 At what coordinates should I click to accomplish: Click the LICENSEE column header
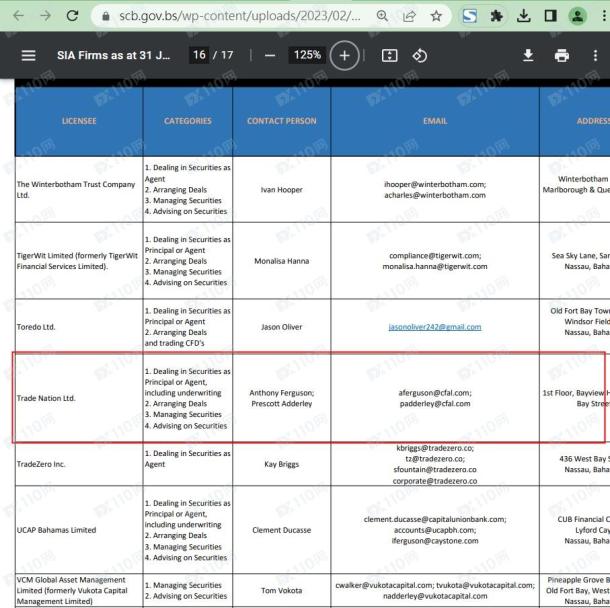79,121
